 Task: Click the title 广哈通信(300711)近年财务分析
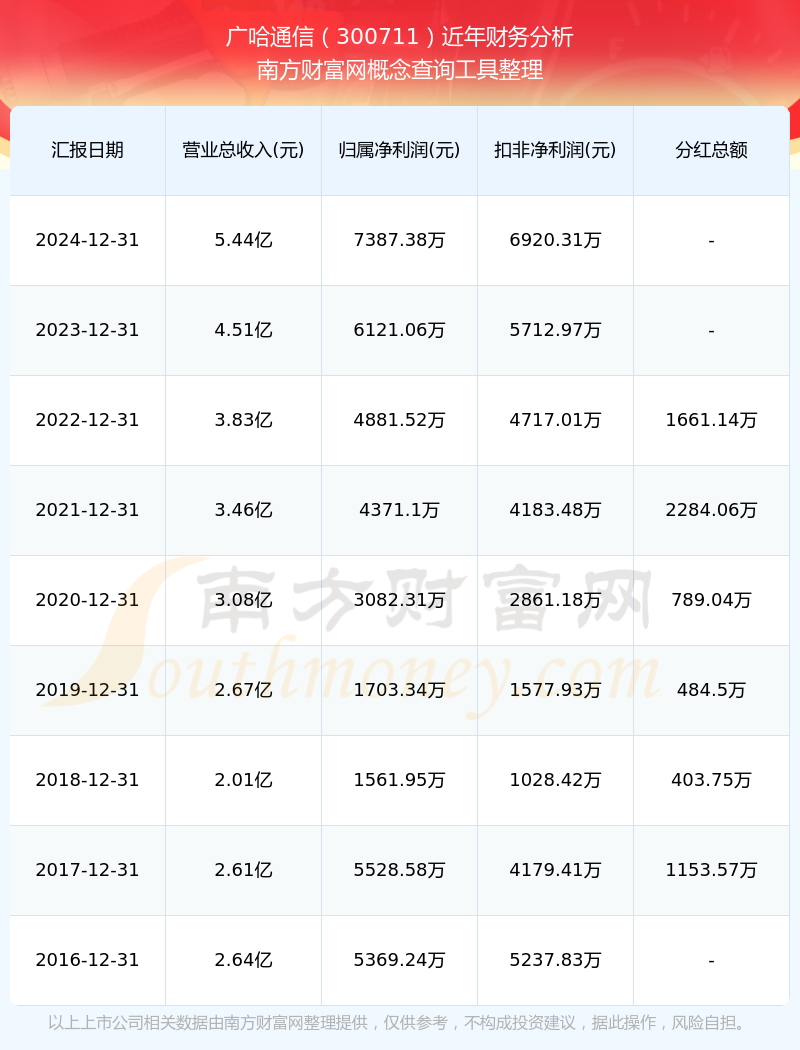[400, 37]
